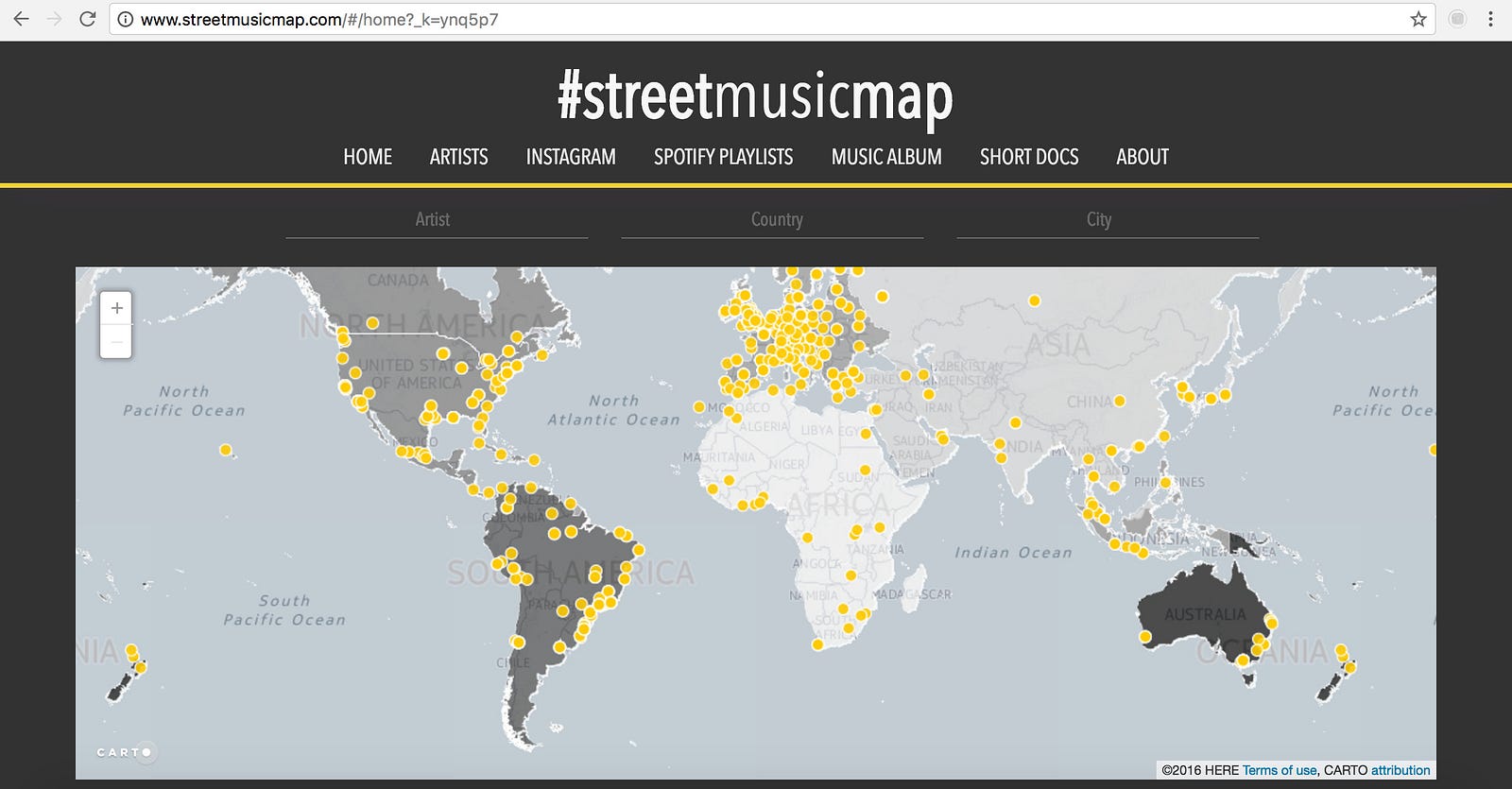1512x789 pixels.
Task: Open SPOTIFY PLAYLISTS
Action: (724, 157)
